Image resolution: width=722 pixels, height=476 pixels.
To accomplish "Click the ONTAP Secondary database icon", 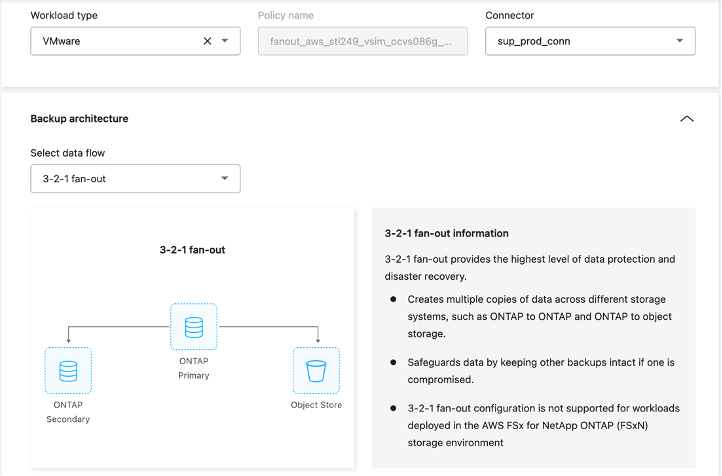I will (x=68, y=371).
